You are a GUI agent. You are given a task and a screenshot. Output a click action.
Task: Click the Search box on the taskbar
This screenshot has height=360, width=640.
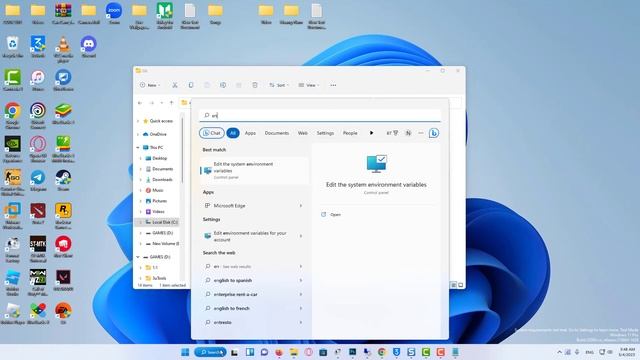coord(210,352)
